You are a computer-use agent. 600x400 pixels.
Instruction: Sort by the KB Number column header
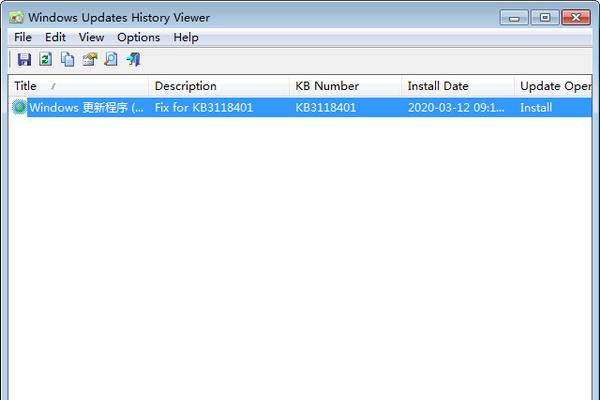[x=346, y=86]
